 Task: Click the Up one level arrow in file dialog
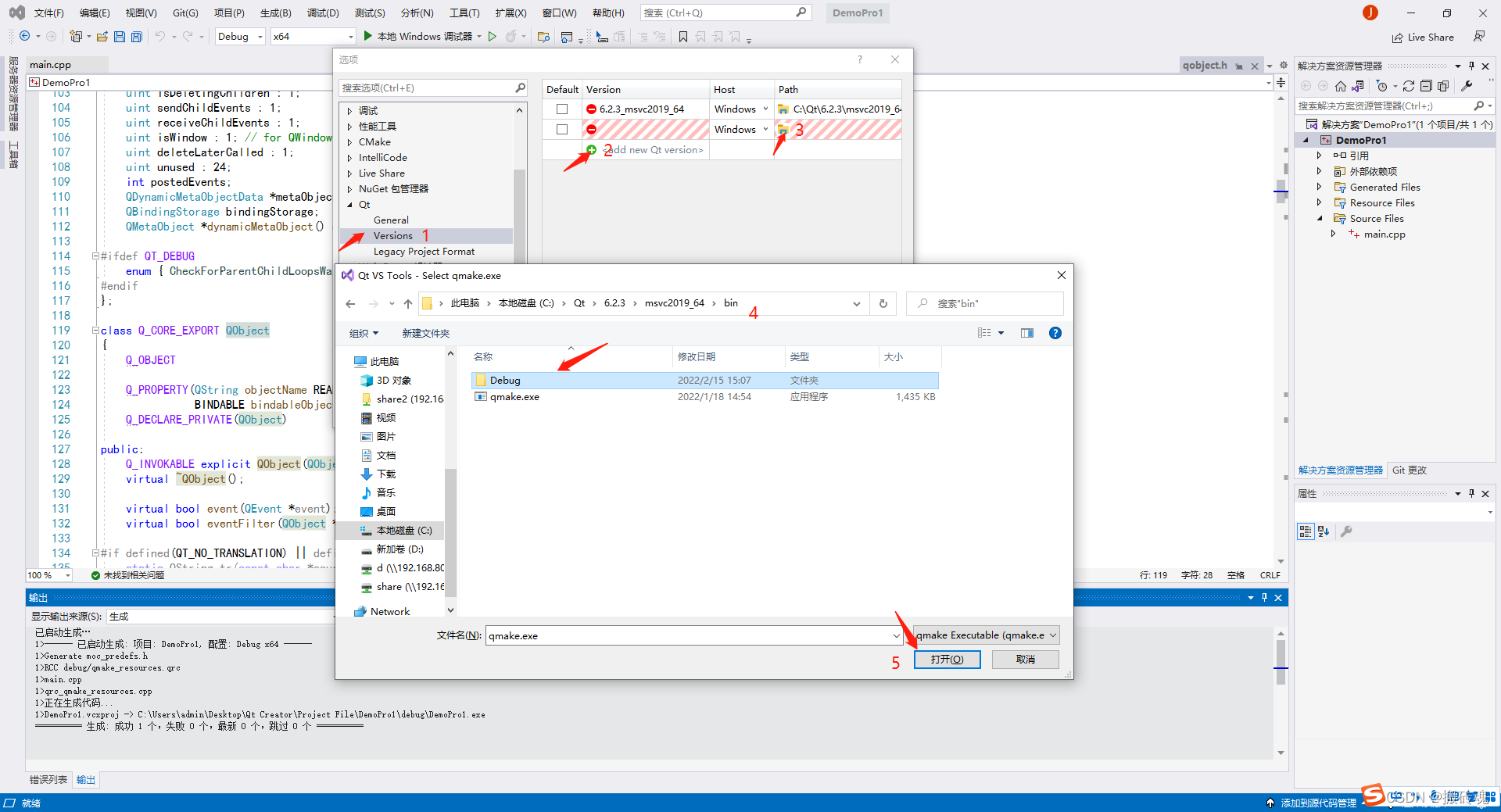pyautogui.click(x=408, y=304)
